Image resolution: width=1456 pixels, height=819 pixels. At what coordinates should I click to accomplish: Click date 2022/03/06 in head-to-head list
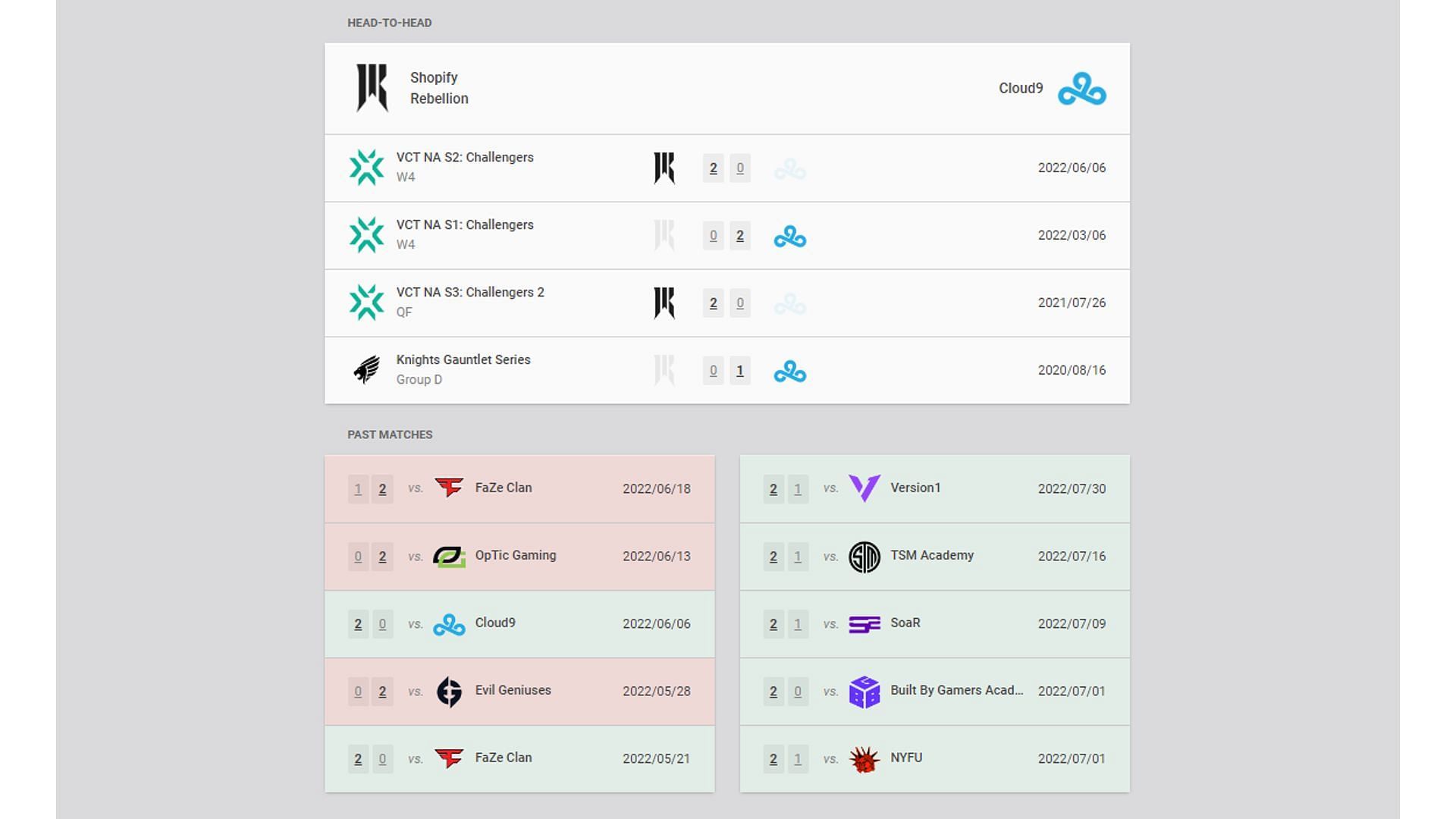pos(1072,235)
